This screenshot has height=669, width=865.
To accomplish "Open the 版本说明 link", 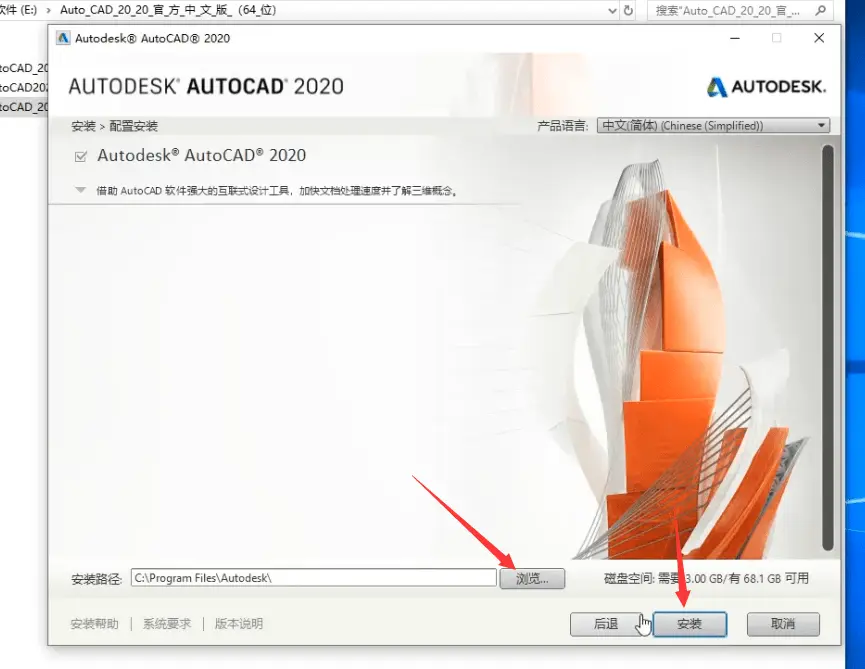I will click(238, 624).
